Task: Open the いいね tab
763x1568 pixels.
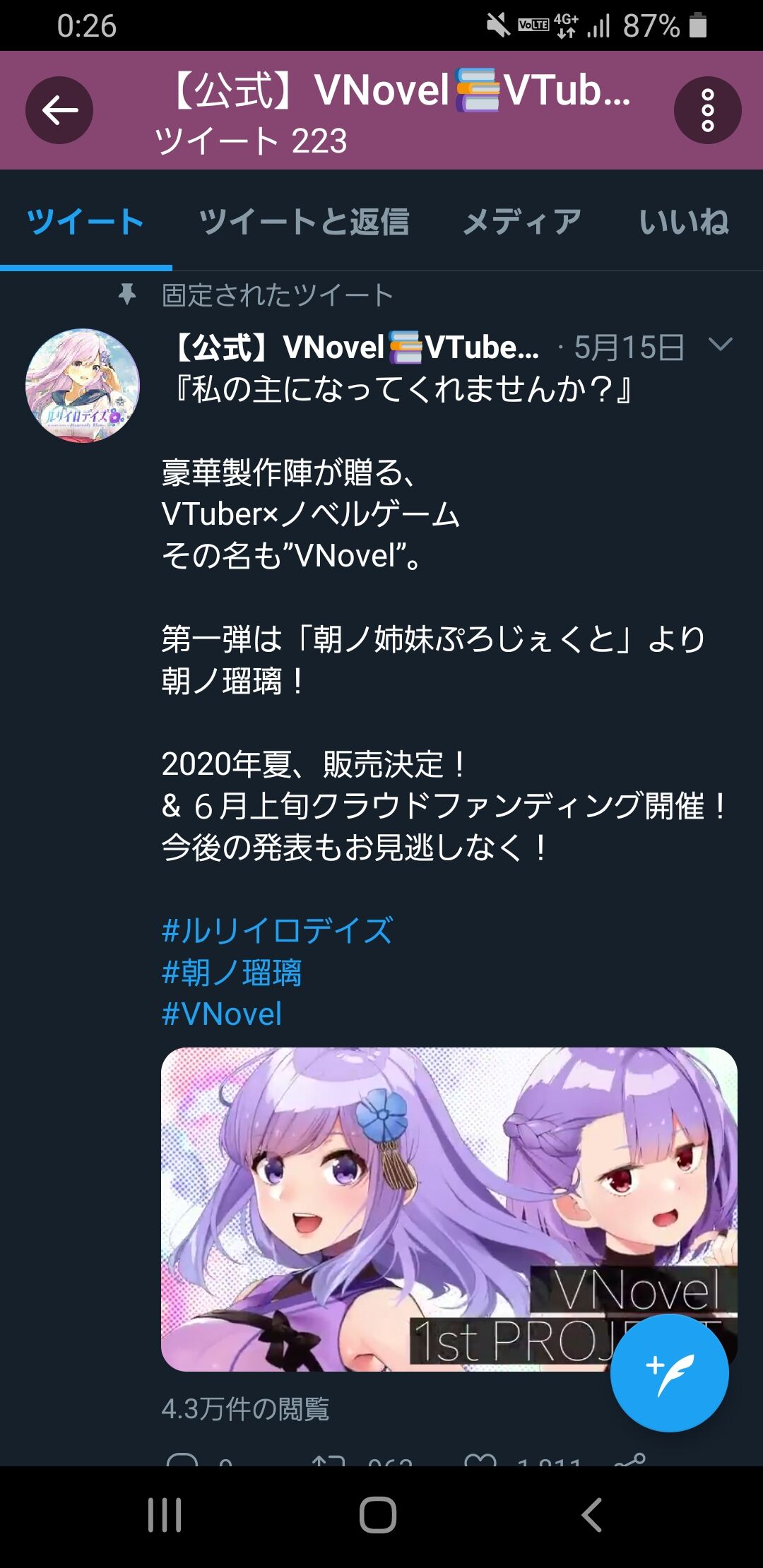Action: 684,221
